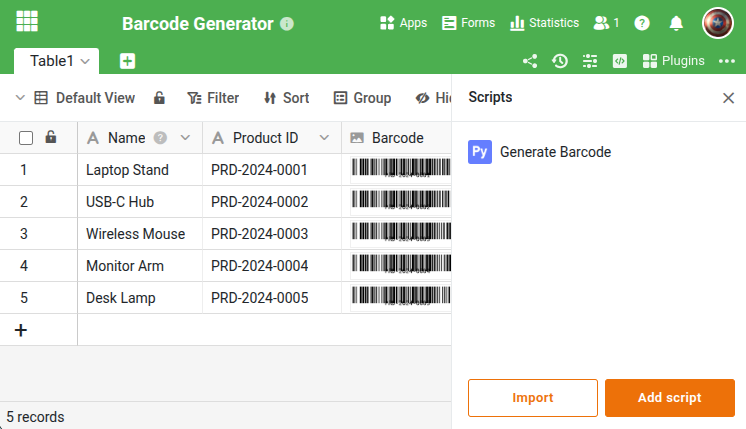Select the USB-C Hub cell

[140, 202]
